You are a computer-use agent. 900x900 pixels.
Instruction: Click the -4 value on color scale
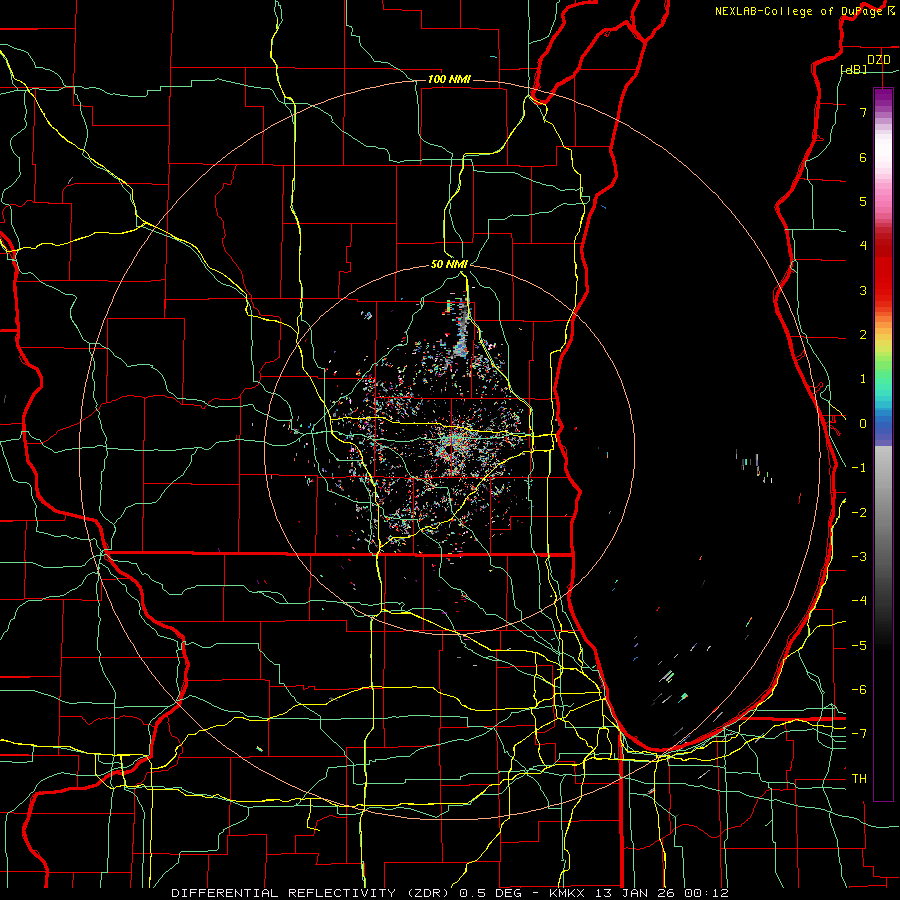click(859, 601)
